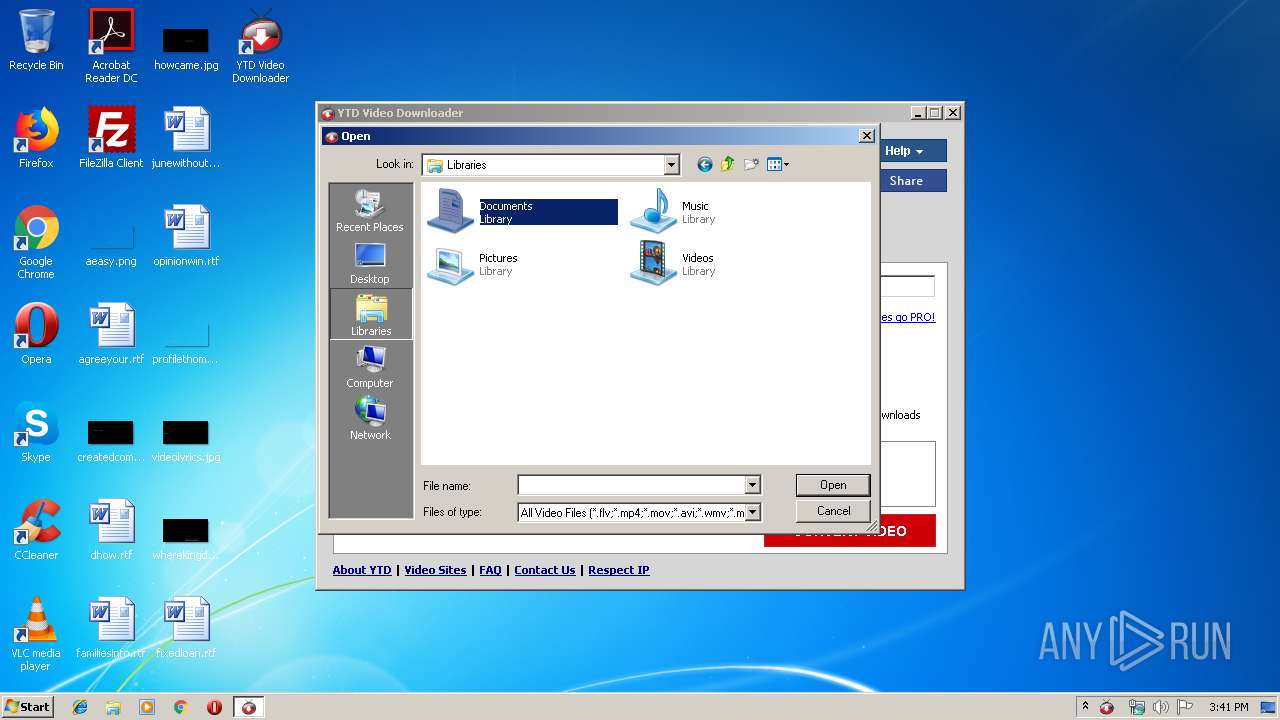Open the Help menu in YTD
The height and width of the screenshot is (720, 1280).
[x=913, y=151]
